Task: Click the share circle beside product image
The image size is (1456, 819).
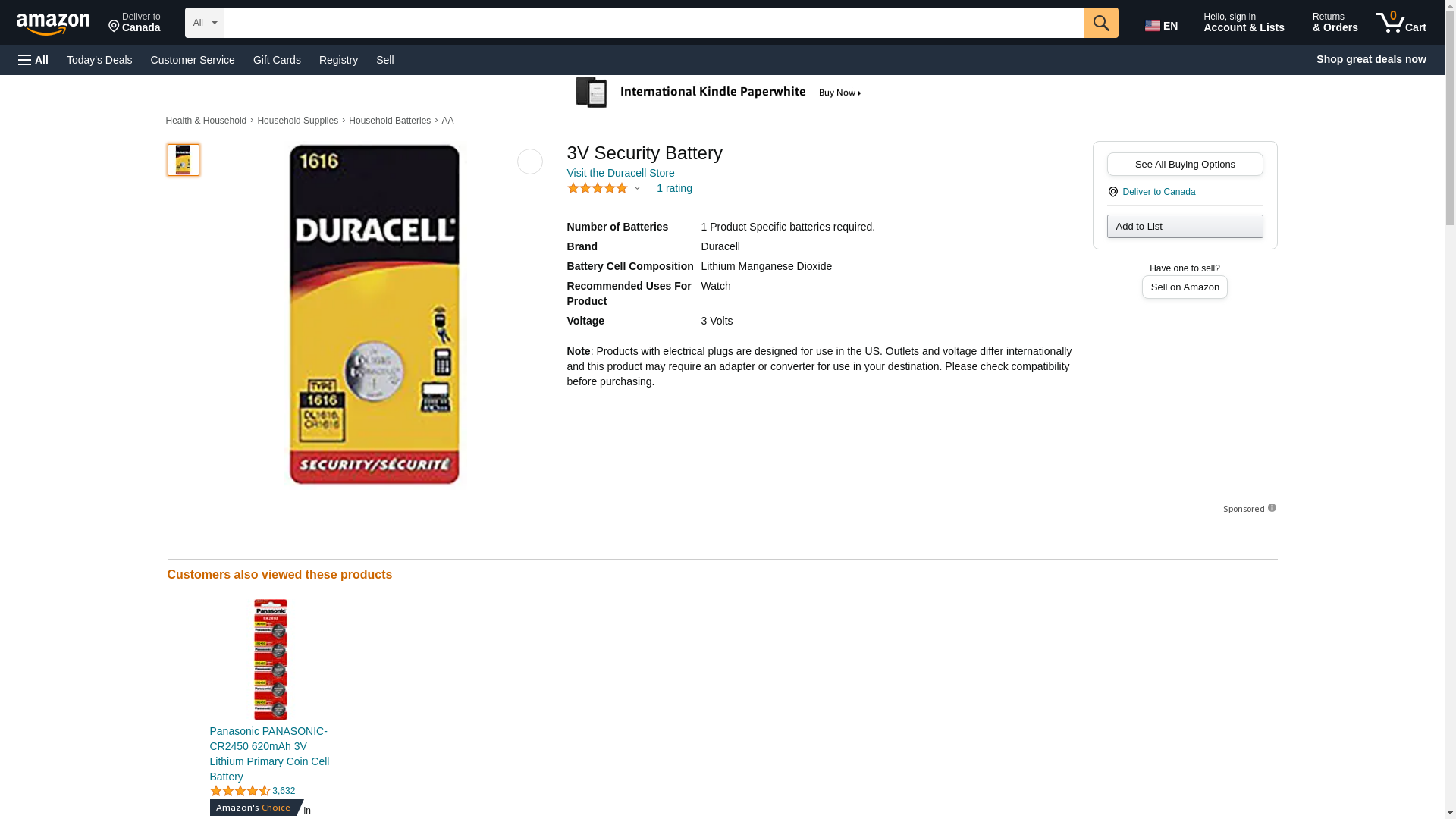Action: [530, 162]
